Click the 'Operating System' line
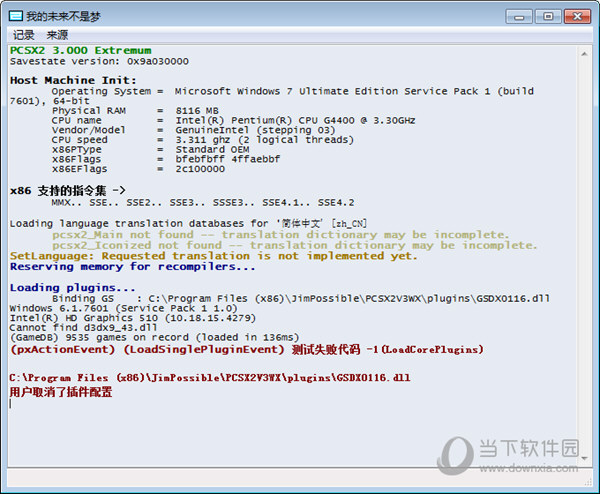600x494 pixels. (293, 91)
